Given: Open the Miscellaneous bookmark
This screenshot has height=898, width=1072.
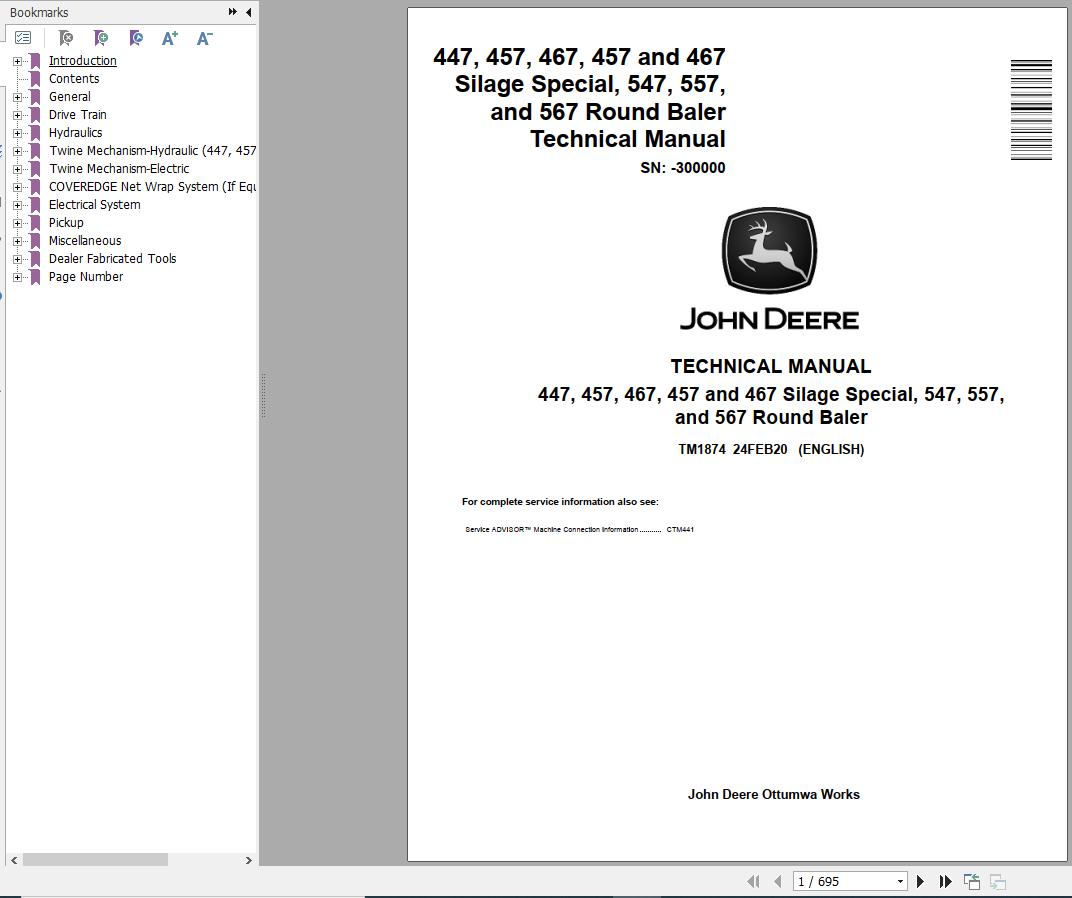Looking at the screenshot, I should 85,241.
